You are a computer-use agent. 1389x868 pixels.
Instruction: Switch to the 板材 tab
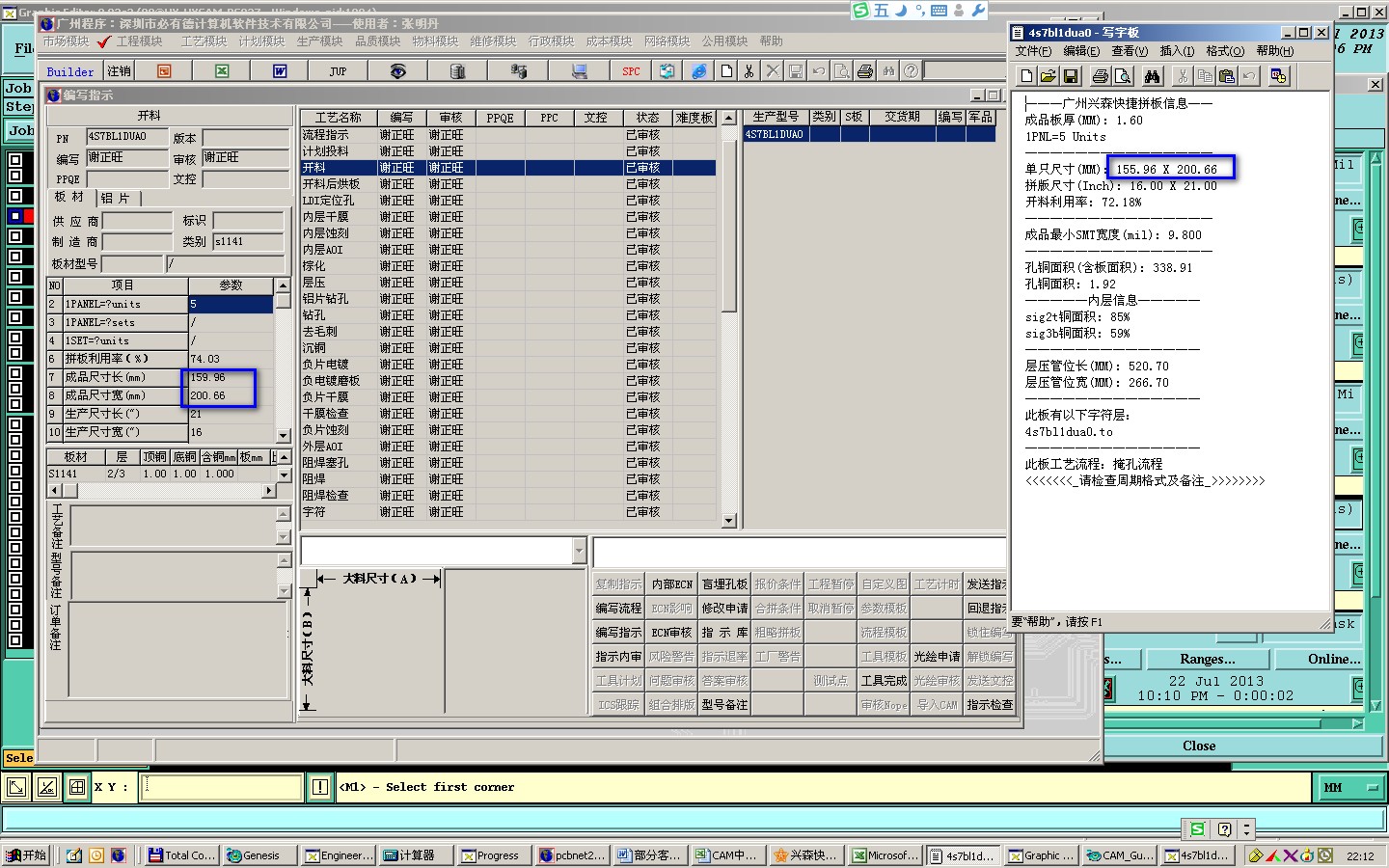click(69, 197)
